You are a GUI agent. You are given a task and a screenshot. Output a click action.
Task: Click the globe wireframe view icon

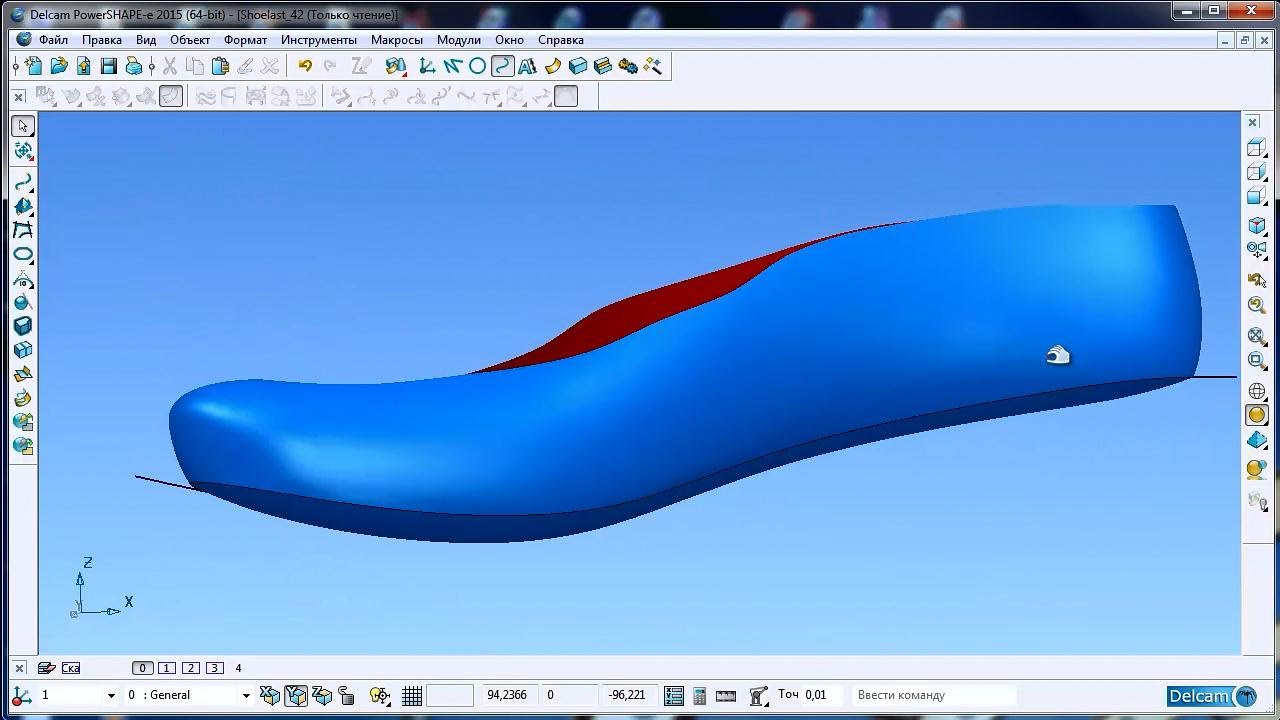1257,391
